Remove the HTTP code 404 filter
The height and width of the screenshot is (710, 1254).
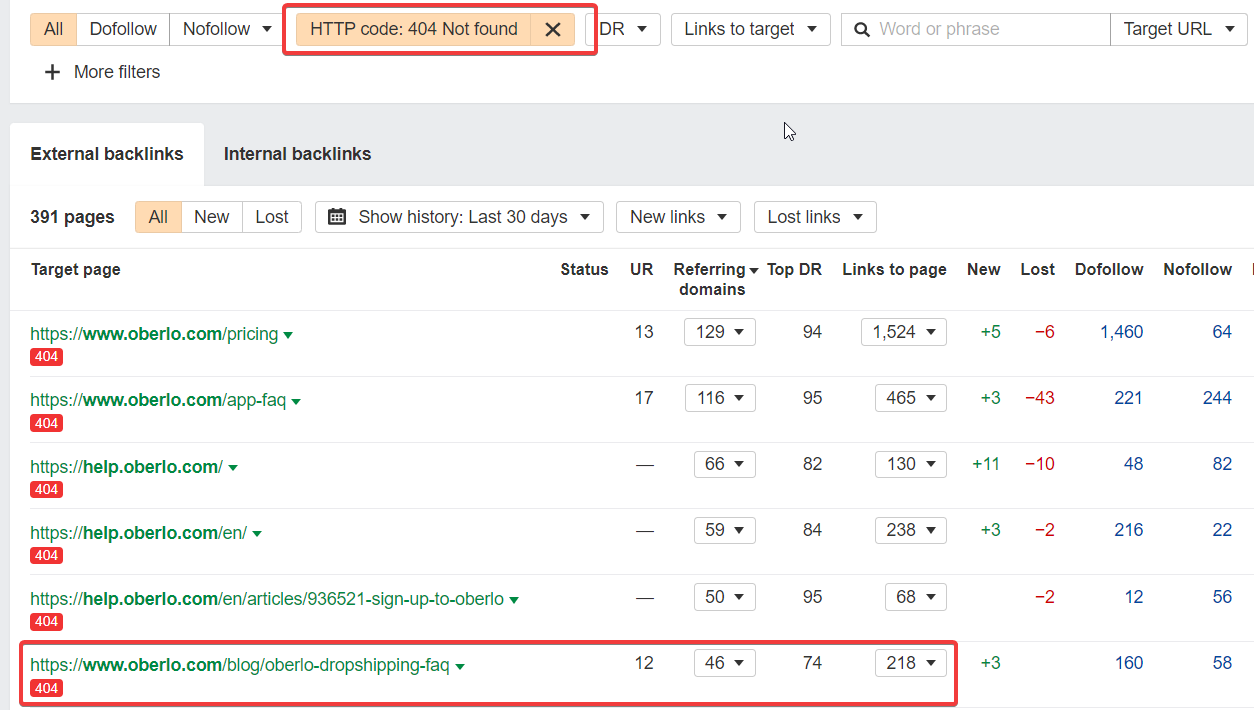pyautogui.click(x=553, y=29)
